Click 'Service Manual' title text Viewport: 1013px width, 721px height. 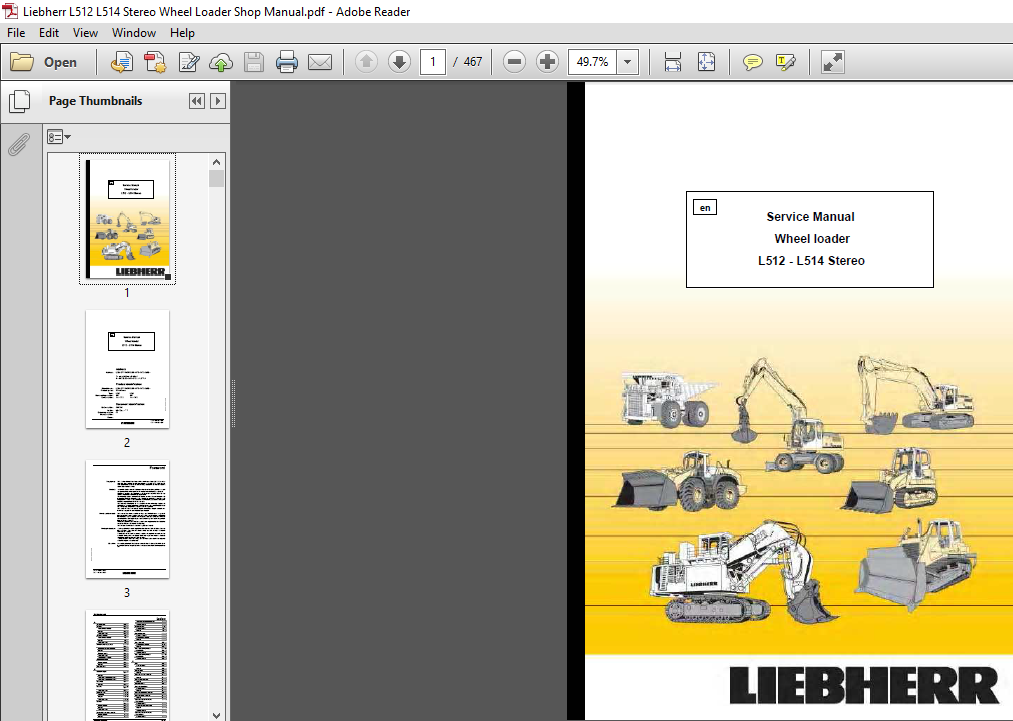[810, 217]
